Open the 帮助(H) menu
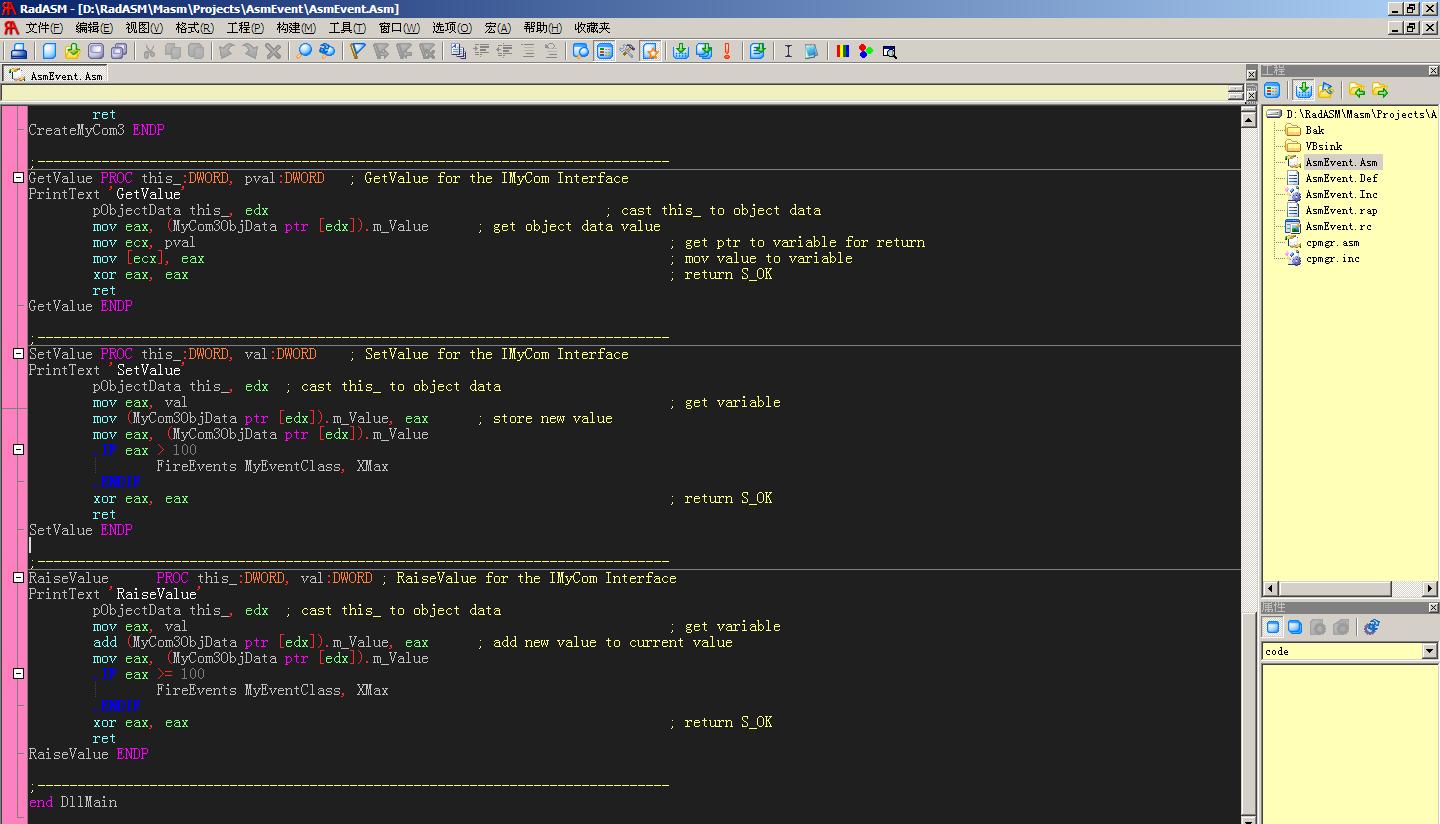This screenshot has width=1440, height=824. tap(543, 28)
